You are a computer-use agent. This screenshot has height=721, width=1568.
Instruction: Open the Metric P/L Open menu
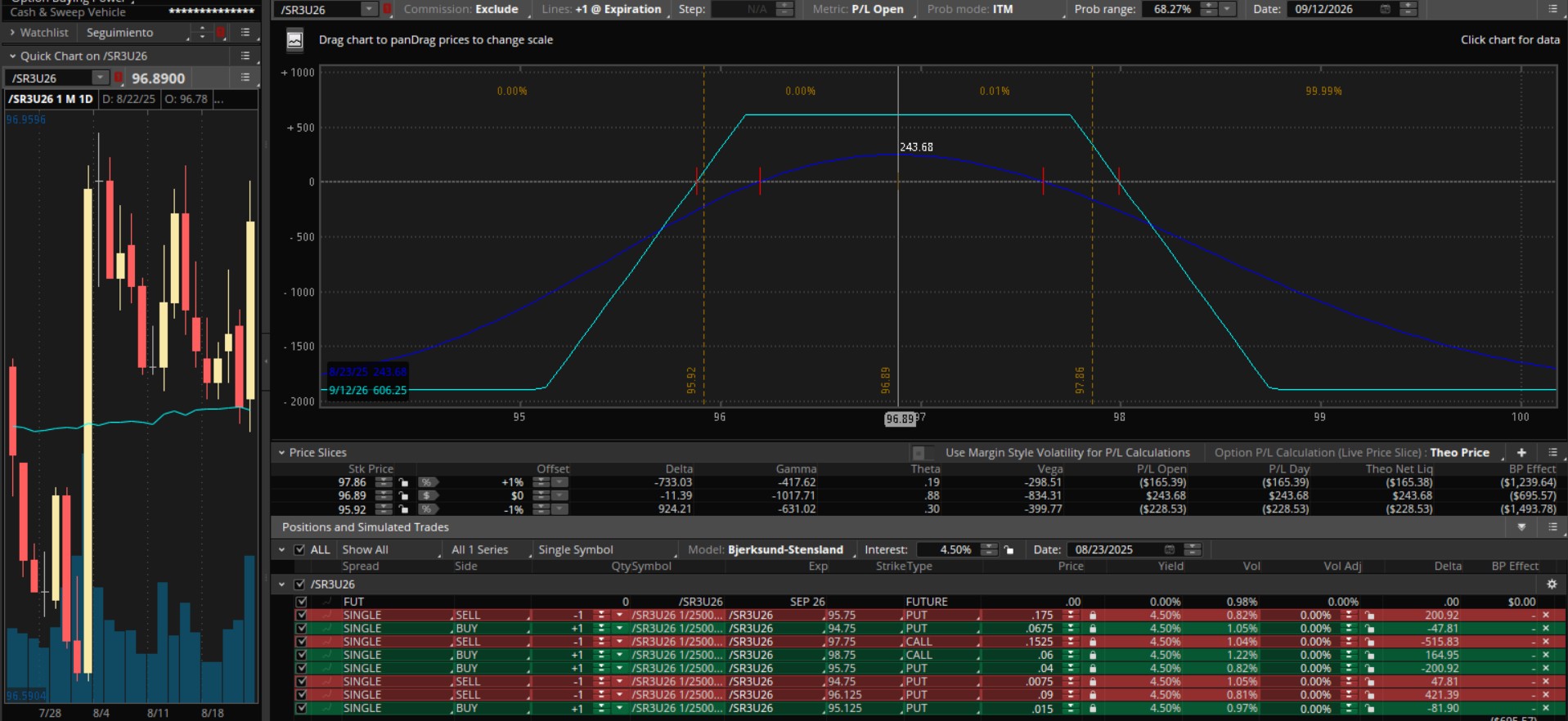[877, 9]
